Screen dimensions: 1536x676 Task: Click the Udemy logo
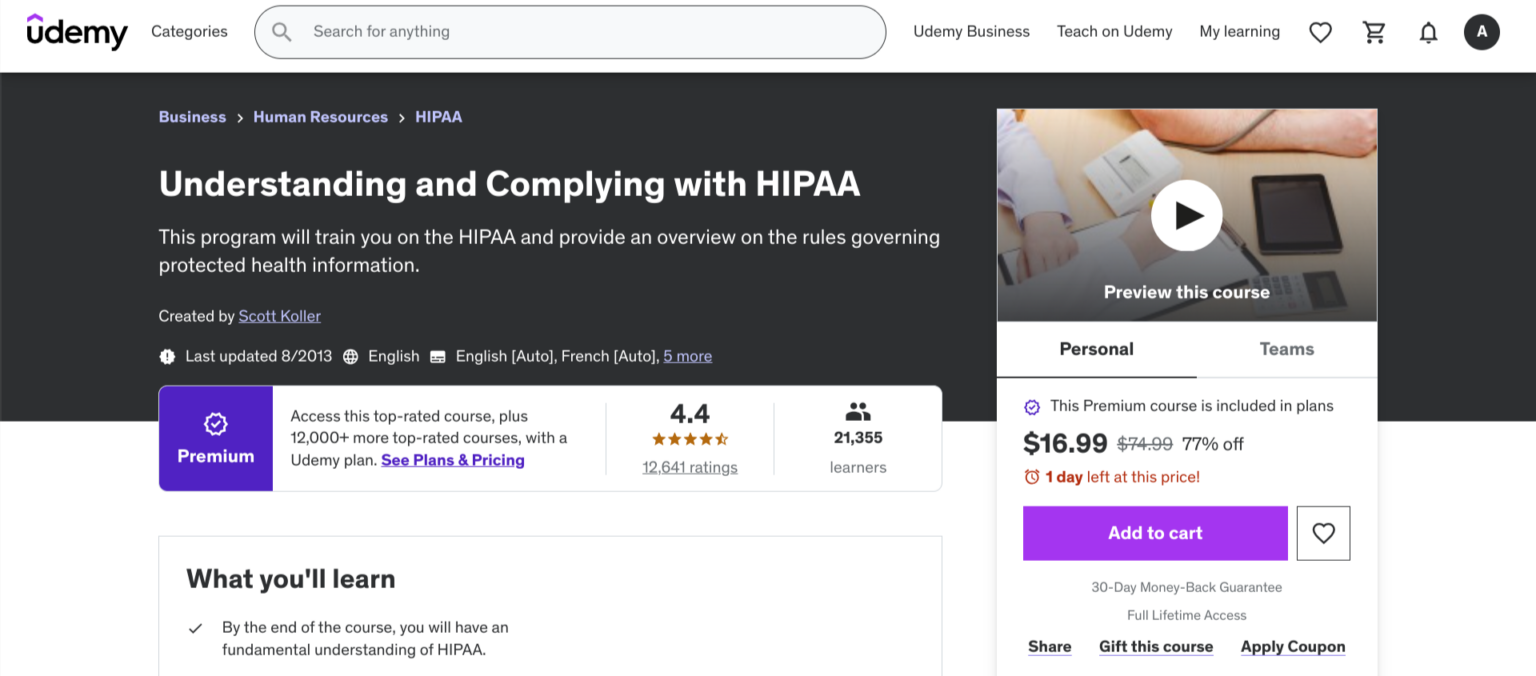77,31
